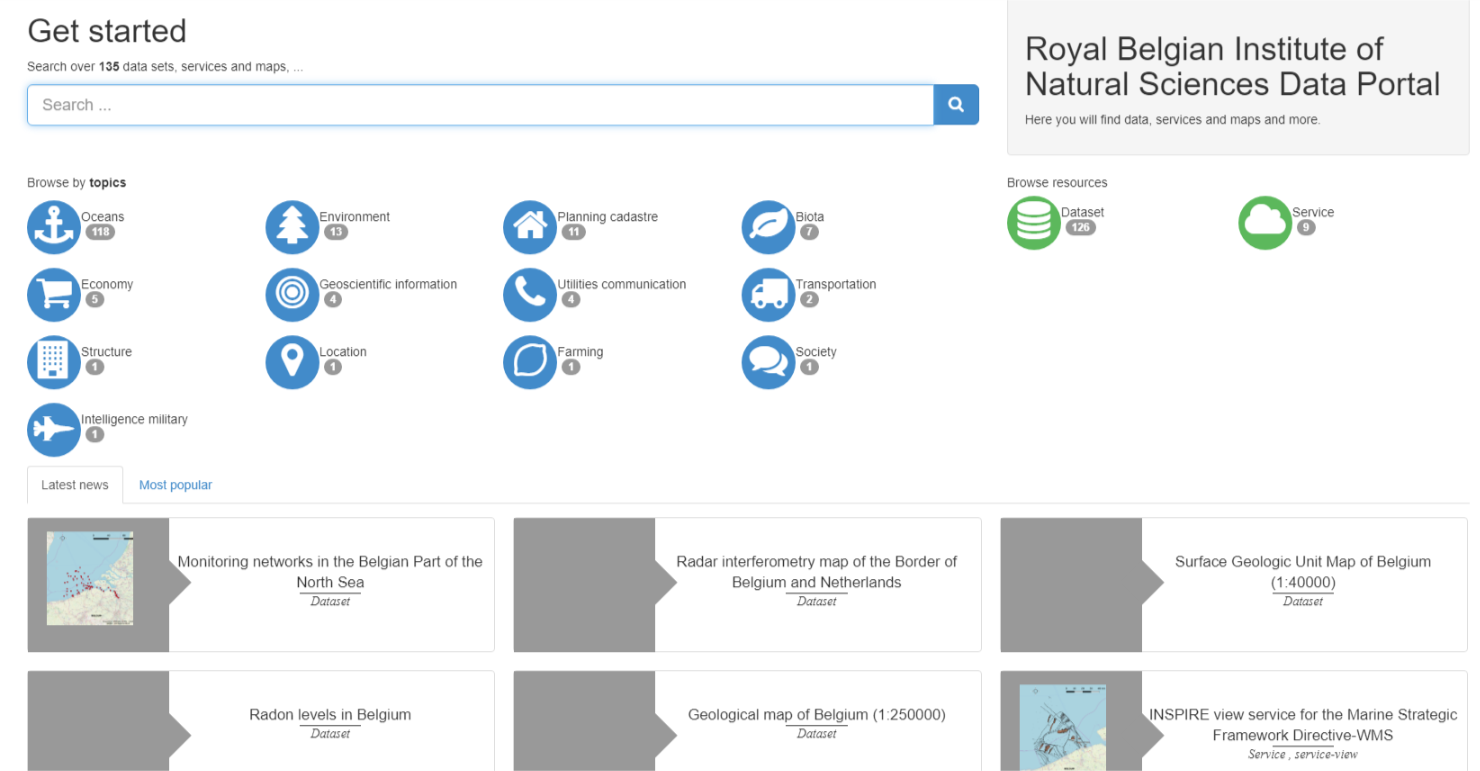Open the Structure building icon

(53, 362)
